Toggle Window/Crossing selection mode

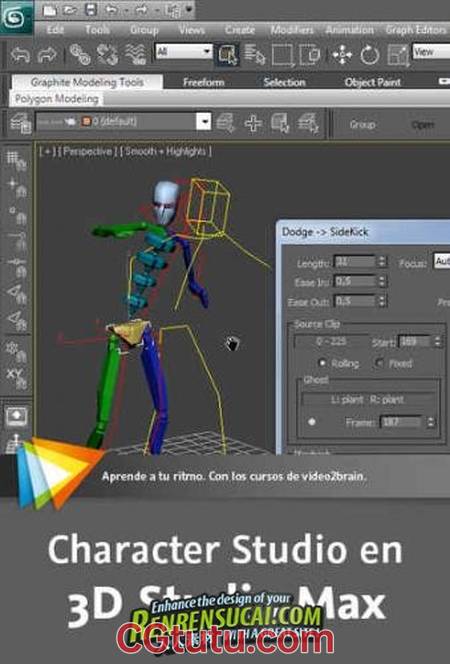(310, 55)
